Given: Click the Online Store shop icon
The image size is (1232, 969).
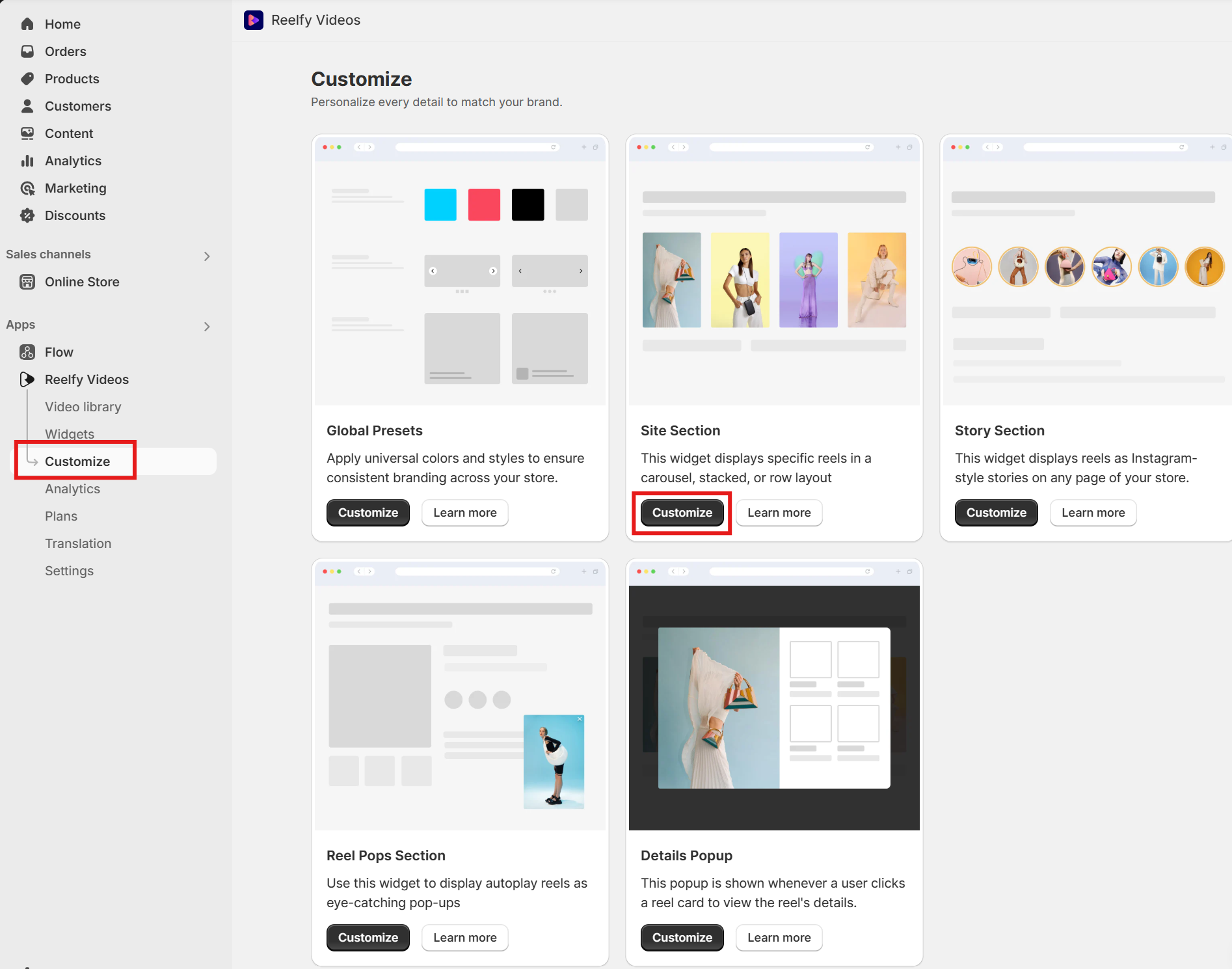Looking at the screenshot, I should tap(27, 282).
